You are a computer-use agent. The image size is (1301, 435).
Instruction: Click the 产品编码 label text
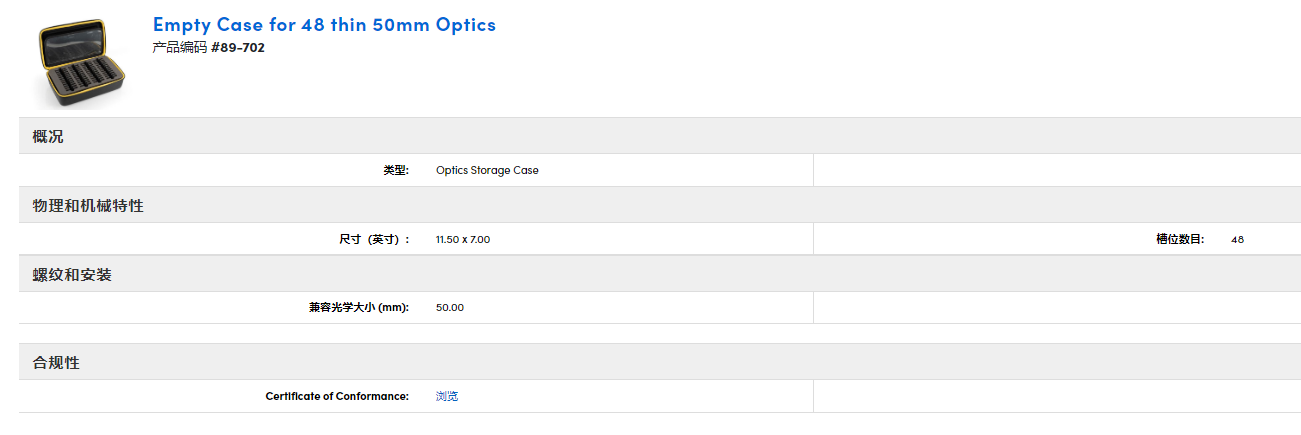click(180, 47)
